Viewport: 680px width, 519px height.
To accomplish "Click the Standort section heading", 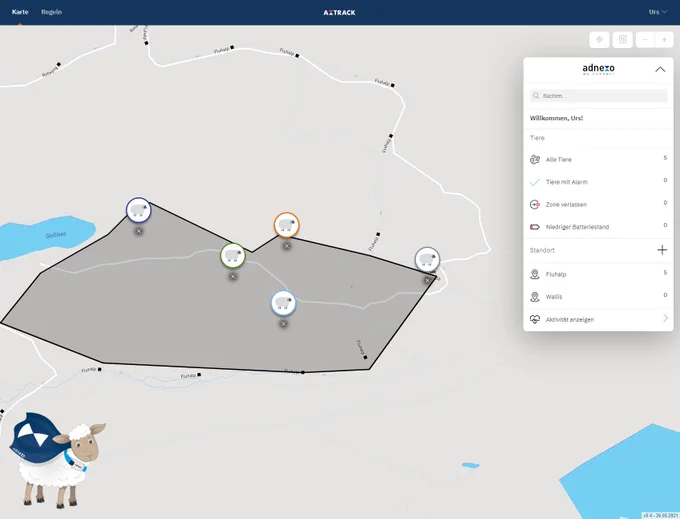I will point(542,250).
